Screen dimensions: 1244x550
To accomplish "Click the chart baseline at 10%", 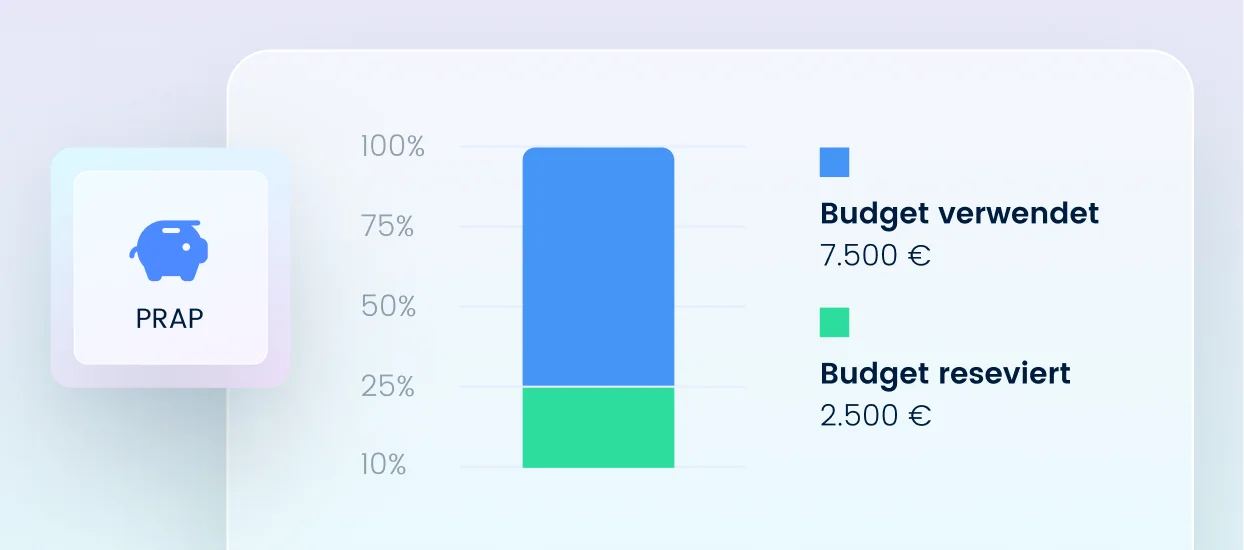I will click(x=710, y=467).
